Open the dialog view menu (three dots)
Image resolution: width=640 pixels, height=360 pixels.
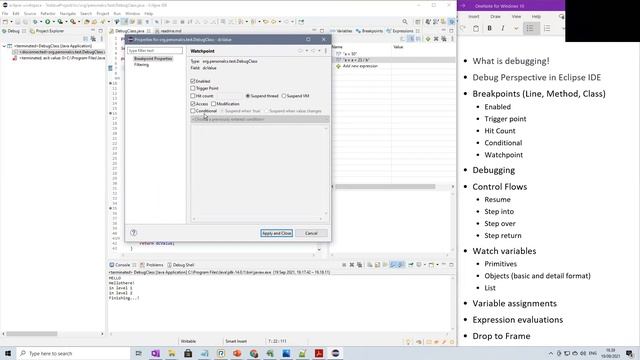[326, 51]
